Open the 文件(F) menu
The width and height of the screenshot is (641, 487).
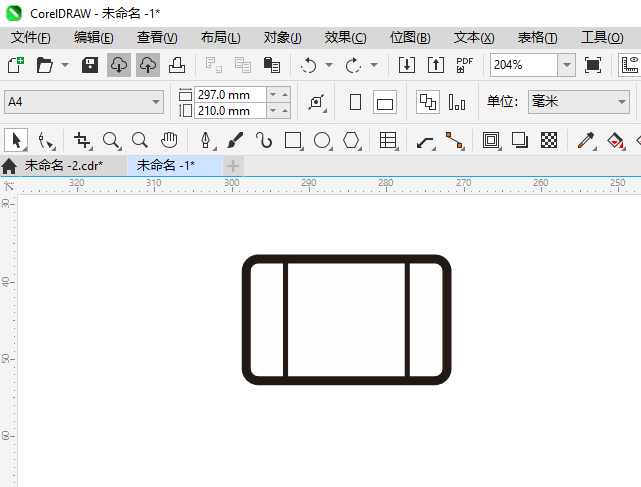pos(30,37)
